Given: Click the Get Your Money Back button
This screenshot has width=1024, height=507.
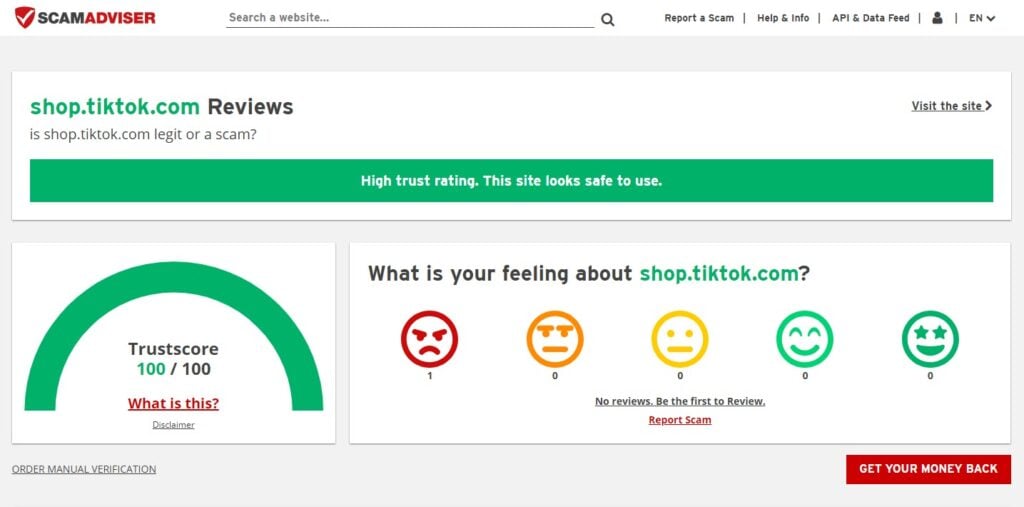Looking at the screenshot, I should [928, 469].
